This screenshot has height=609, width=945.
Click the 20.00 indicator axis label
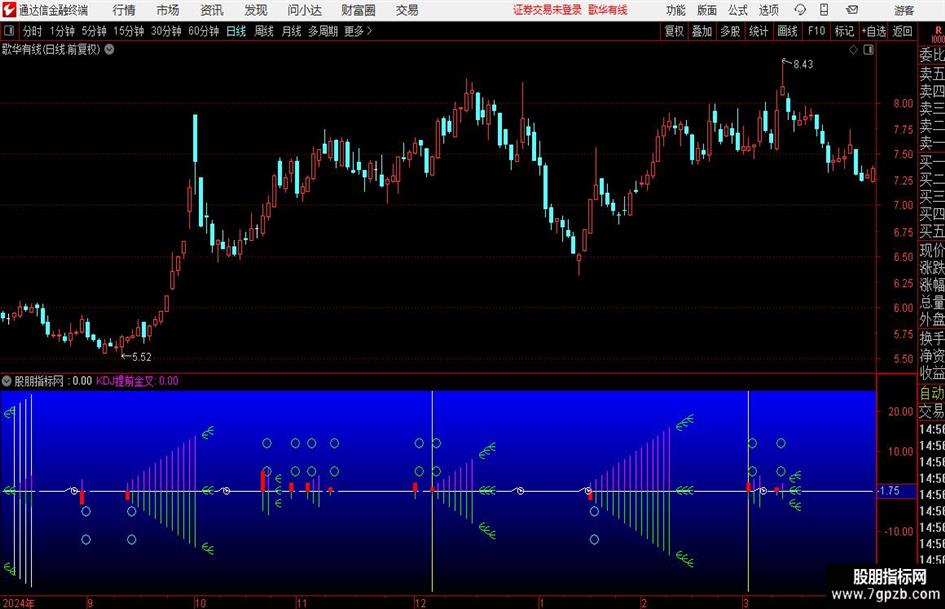click(901, 412)
